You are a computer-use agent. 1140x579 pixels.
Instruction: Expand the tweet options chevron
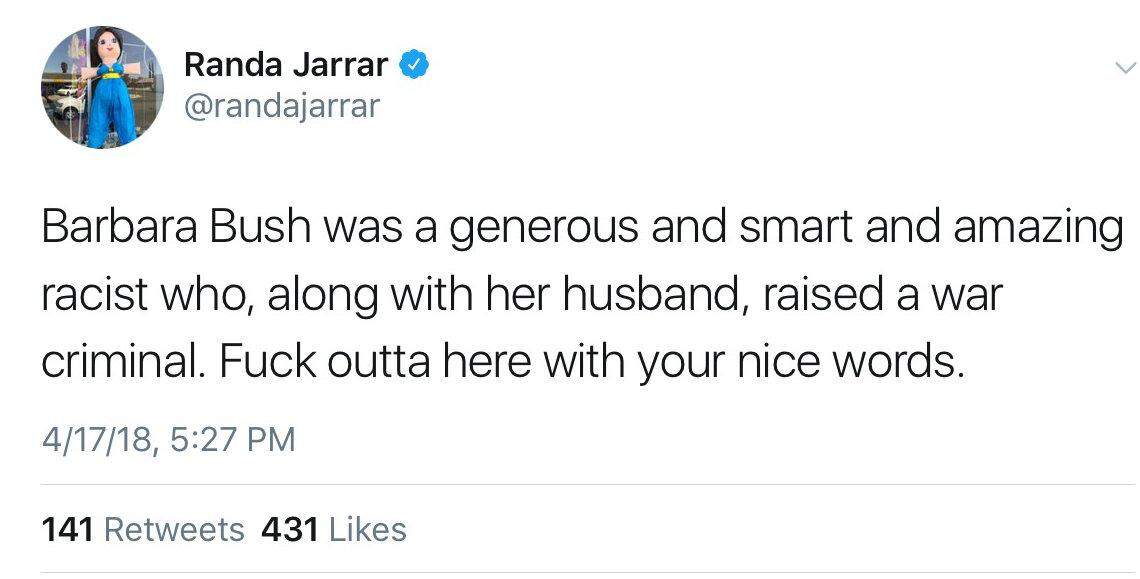[x=1124, y=69]
